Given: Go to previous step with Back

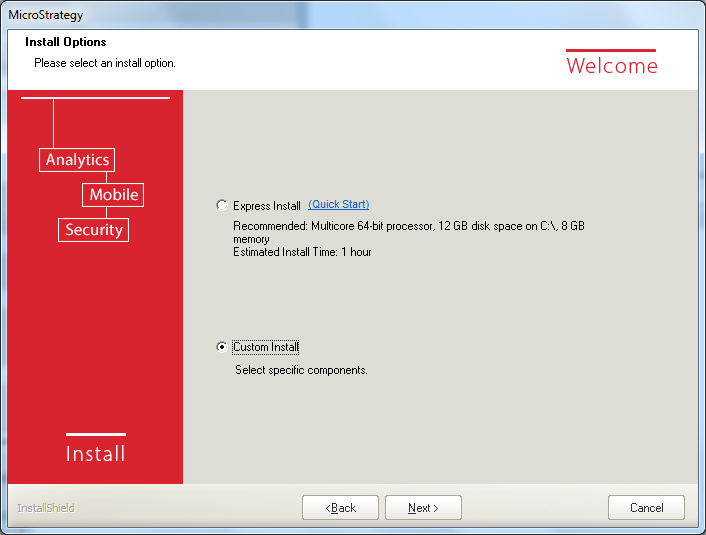Looking at the screenshot, I should 341,508.
